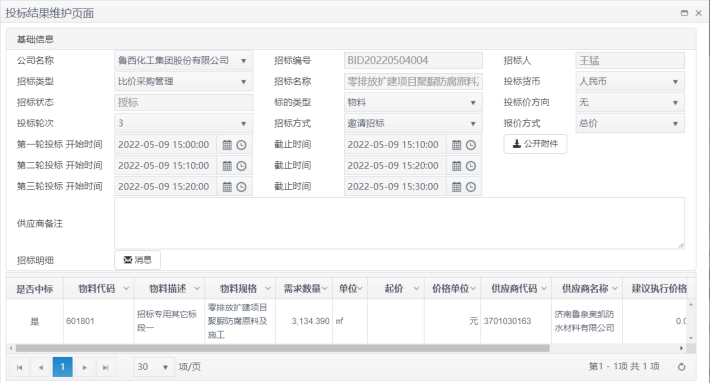
Task: Click the 公开附件 download button
Action: pos(535,144)
